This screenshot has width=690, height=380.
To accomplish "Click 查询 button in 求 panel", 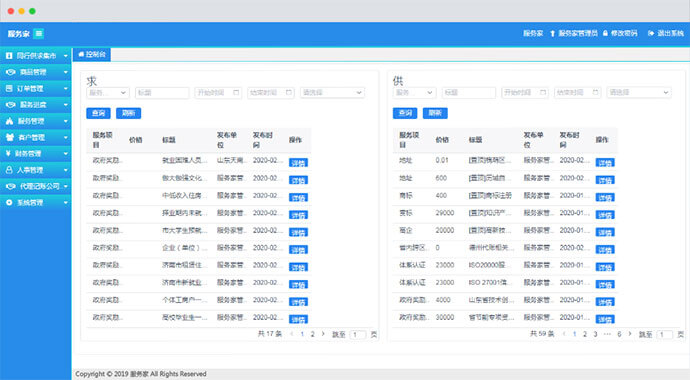I will tap(98, 113).
